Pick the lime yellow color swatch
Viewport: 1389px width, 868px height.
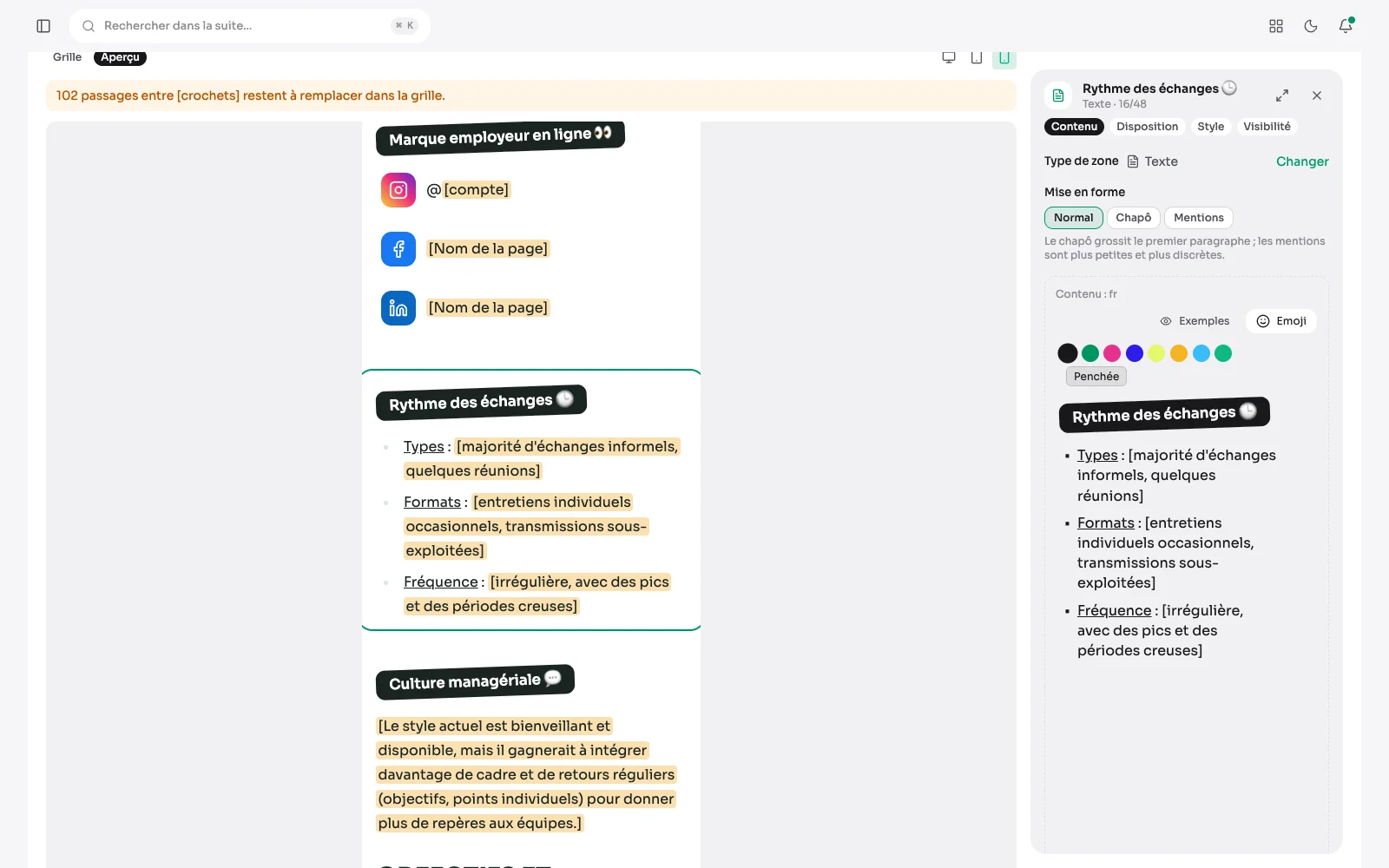pyautogui.click(x=1156, y=353)
